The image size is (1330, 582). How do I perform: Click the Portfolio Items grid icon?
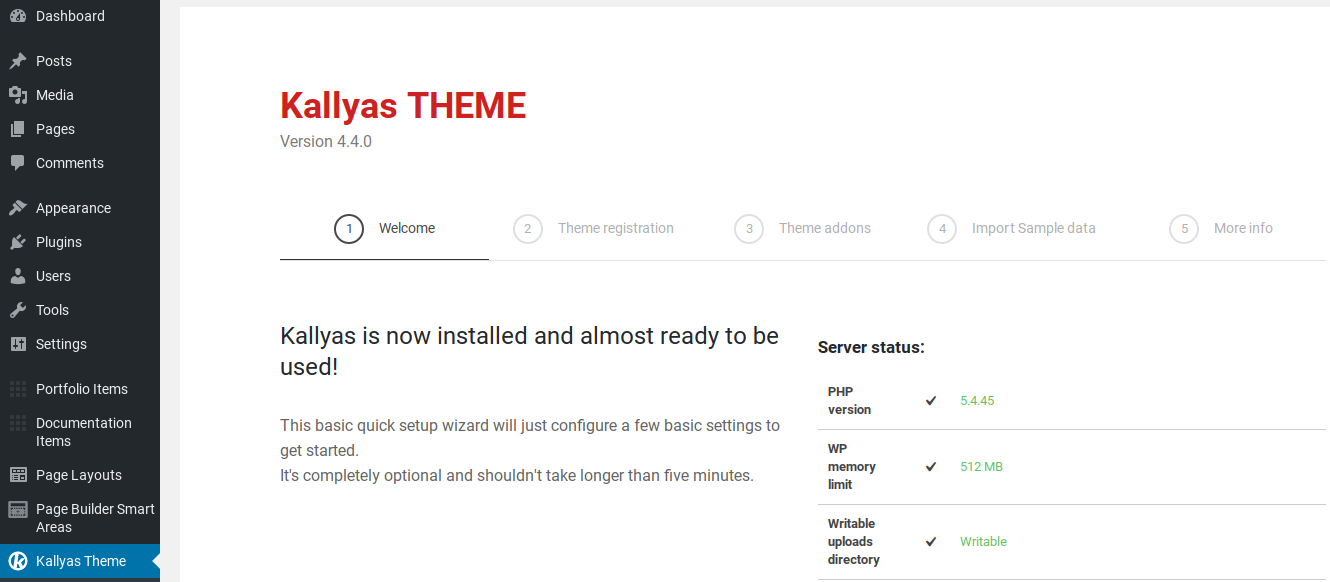tap(18, 389)
